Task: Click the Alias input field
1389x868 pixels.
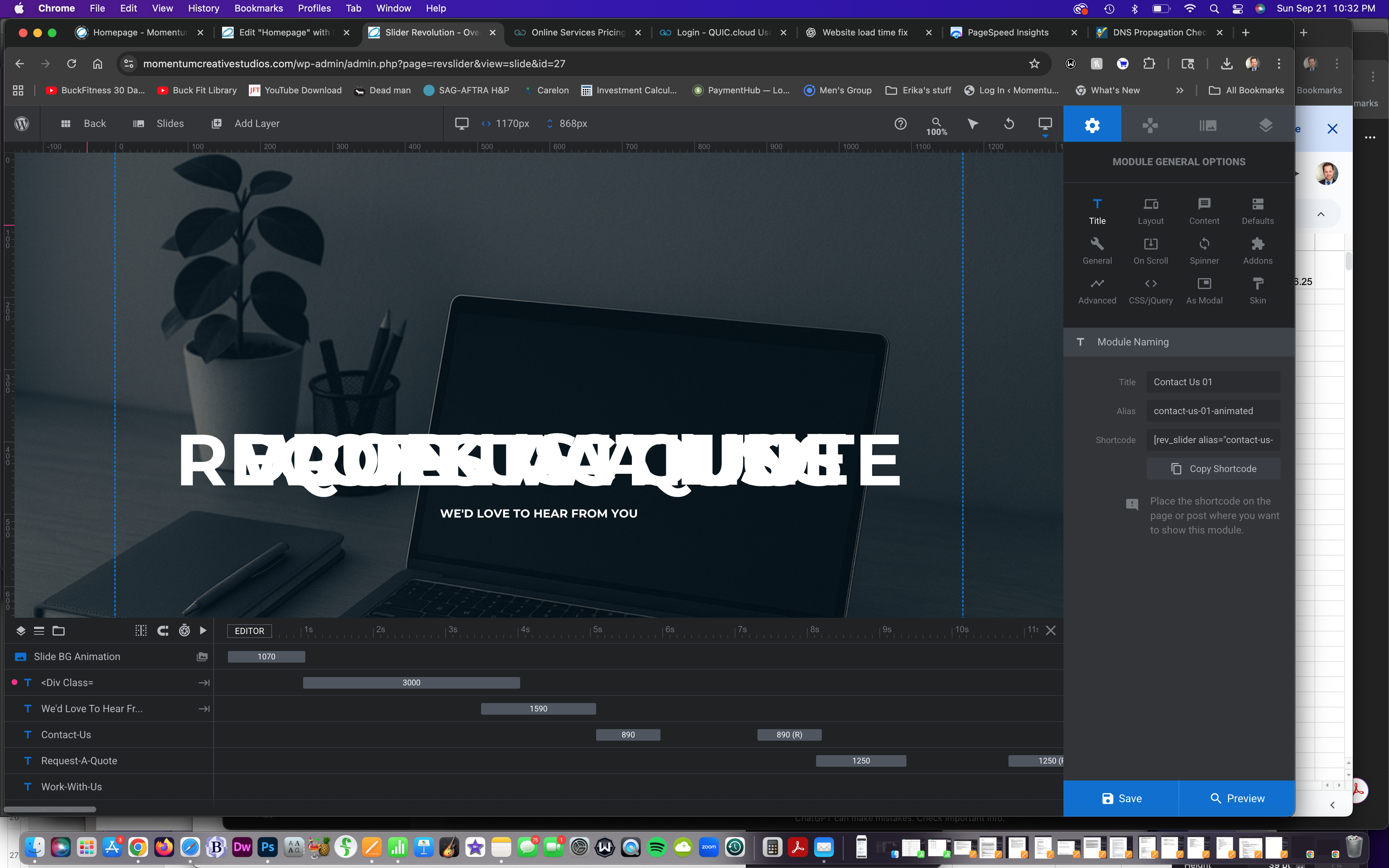Action: pos(1213,411)
